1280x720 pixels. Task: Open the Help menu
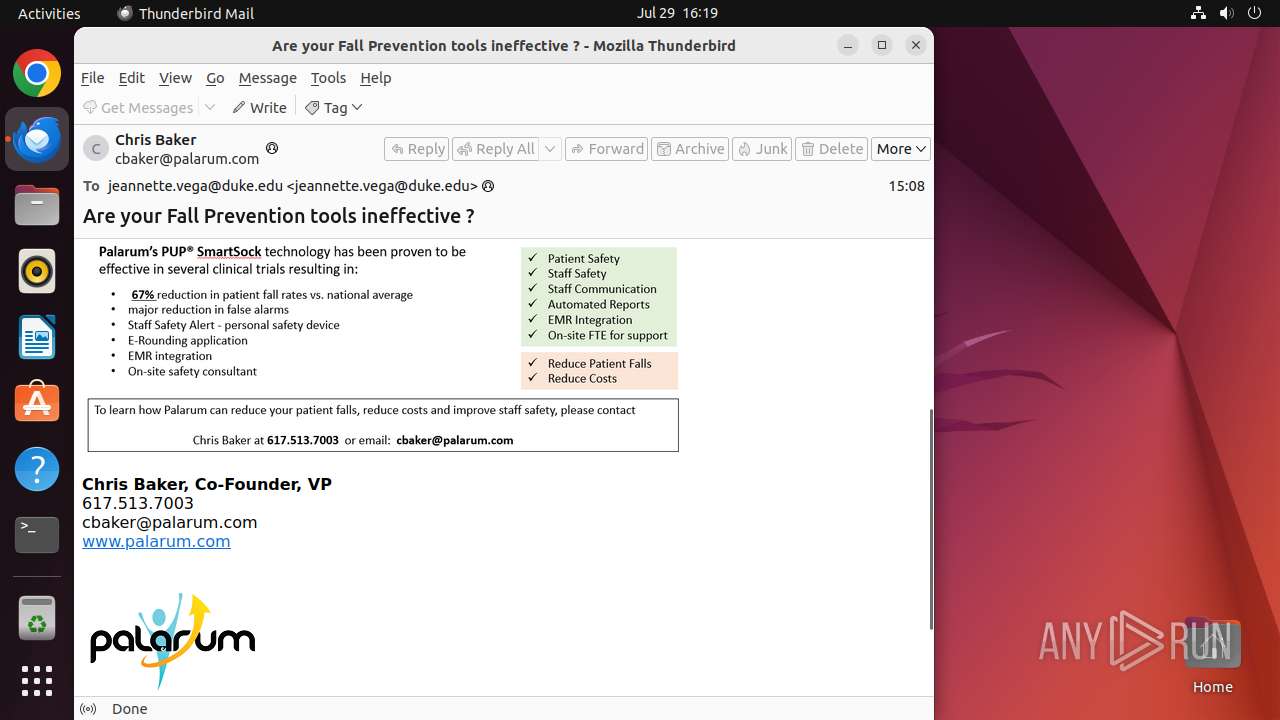(376, 78)
